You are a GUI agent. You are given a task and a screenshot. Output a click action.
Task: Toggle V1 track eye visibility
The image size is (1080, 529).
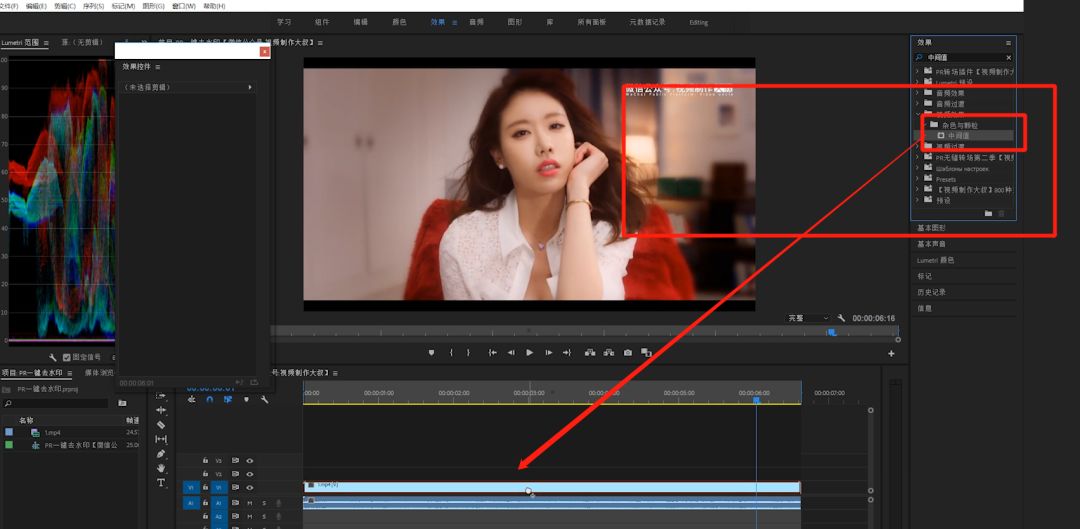pos(249,488)
